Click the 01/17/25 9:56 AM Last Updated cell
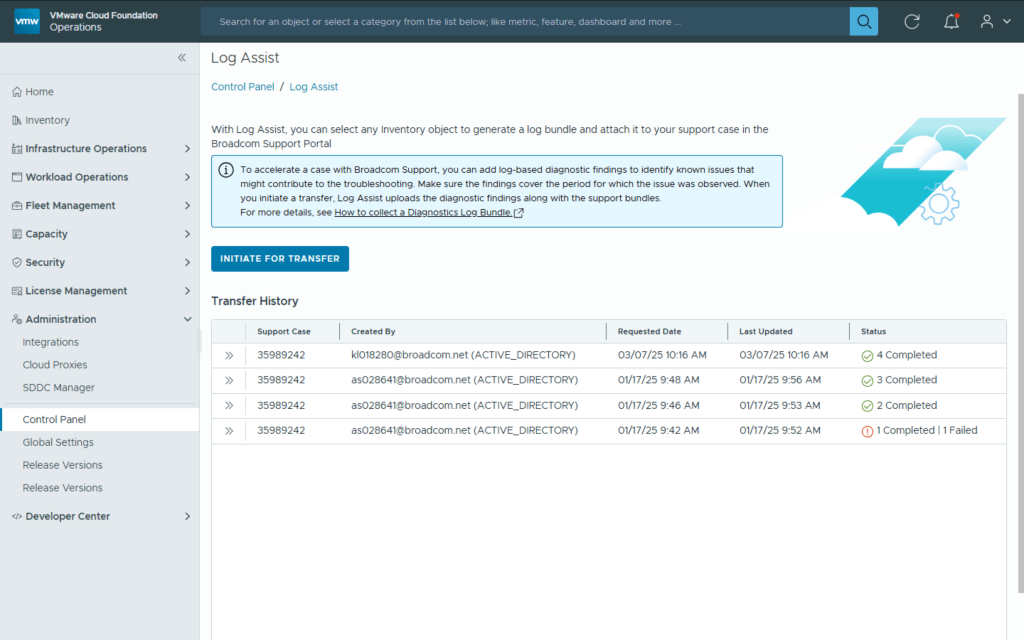 (x=780, y=380)
